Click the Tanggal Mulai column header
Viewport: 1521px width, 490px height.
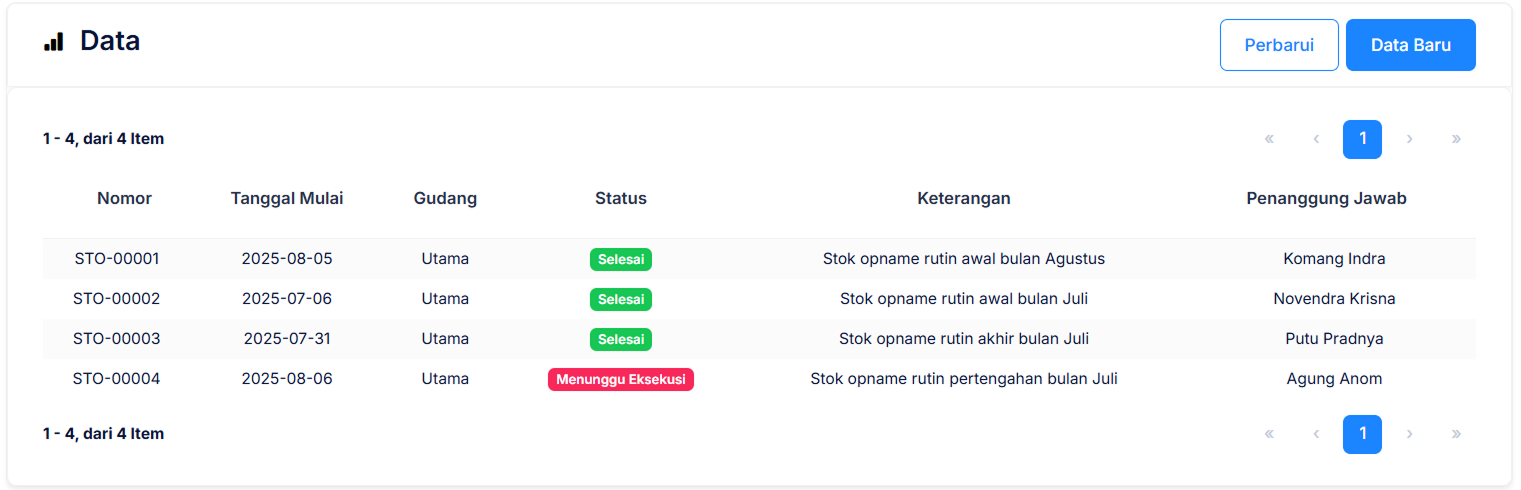coord(287,198)
